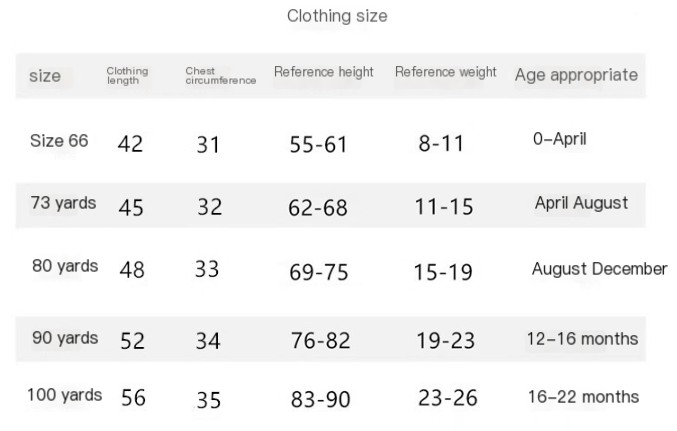Click the '0–April' age cell

click(559, 140)
